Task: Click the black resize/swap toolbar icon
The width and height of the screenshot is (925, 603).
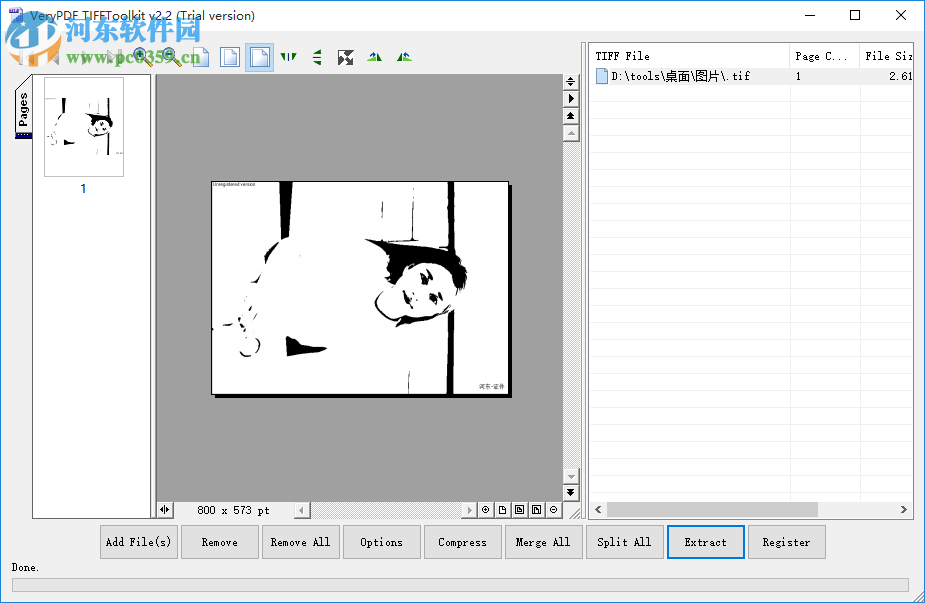Action: [x=346, y=57]
